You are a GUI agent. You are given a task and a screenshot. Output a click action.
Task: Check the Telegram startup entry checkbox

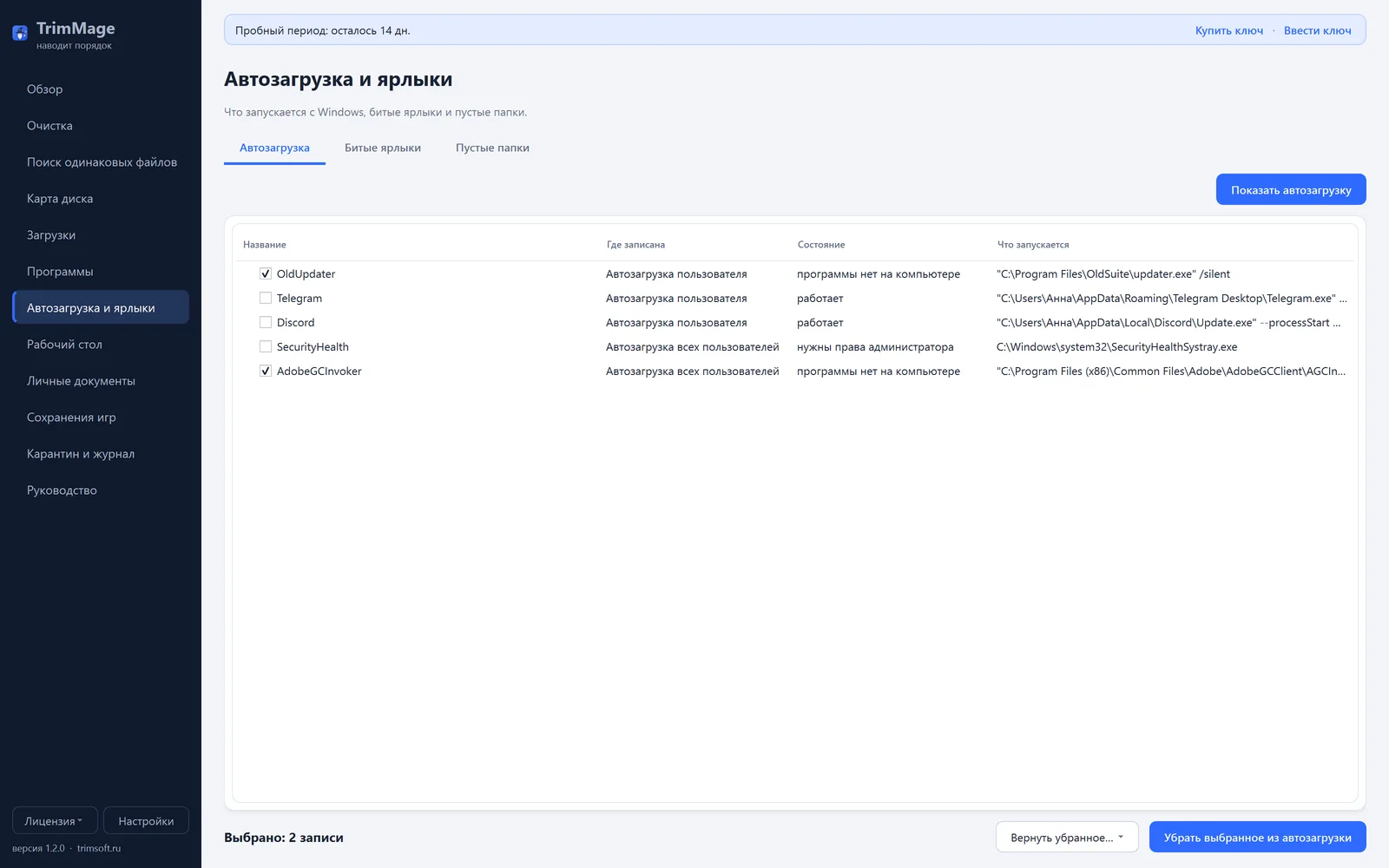[266, 298]
